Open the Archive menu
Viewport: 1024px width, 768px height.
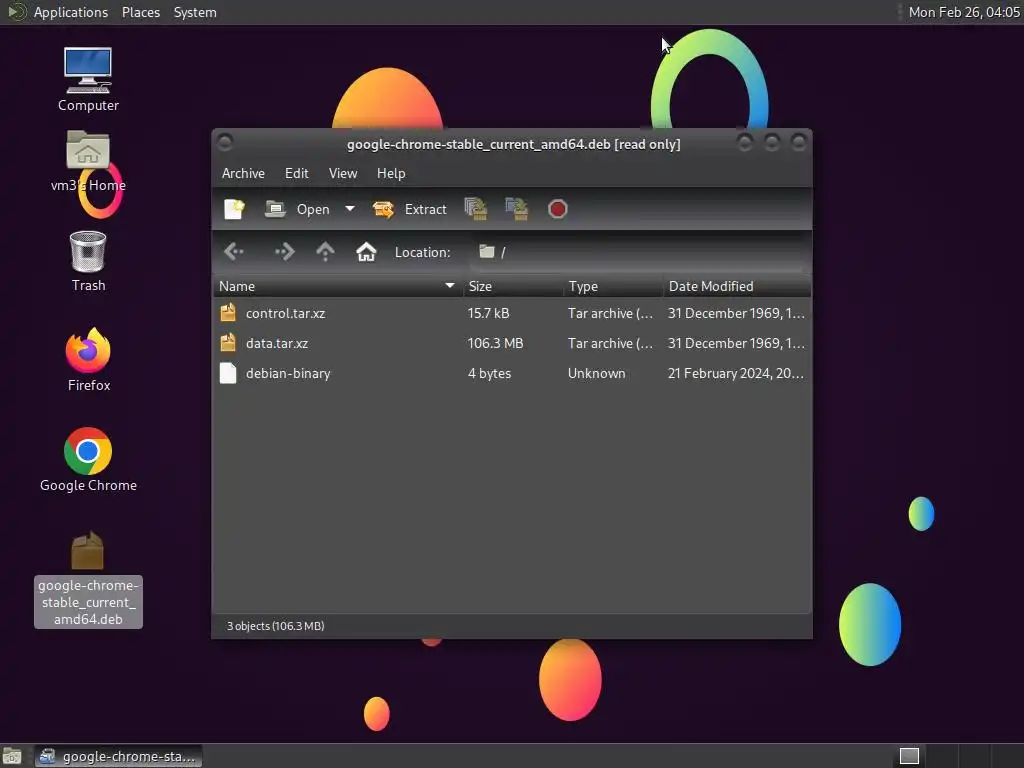click(243, 173)
